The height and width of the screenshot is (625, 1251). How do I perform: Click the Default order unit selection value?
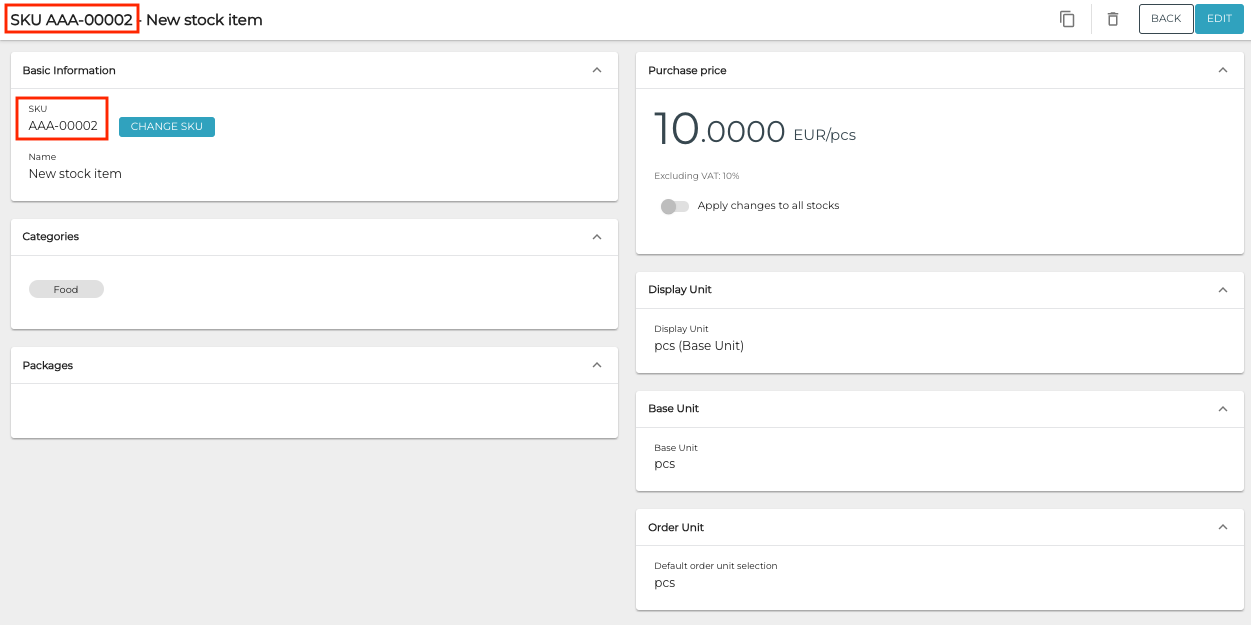665,583
